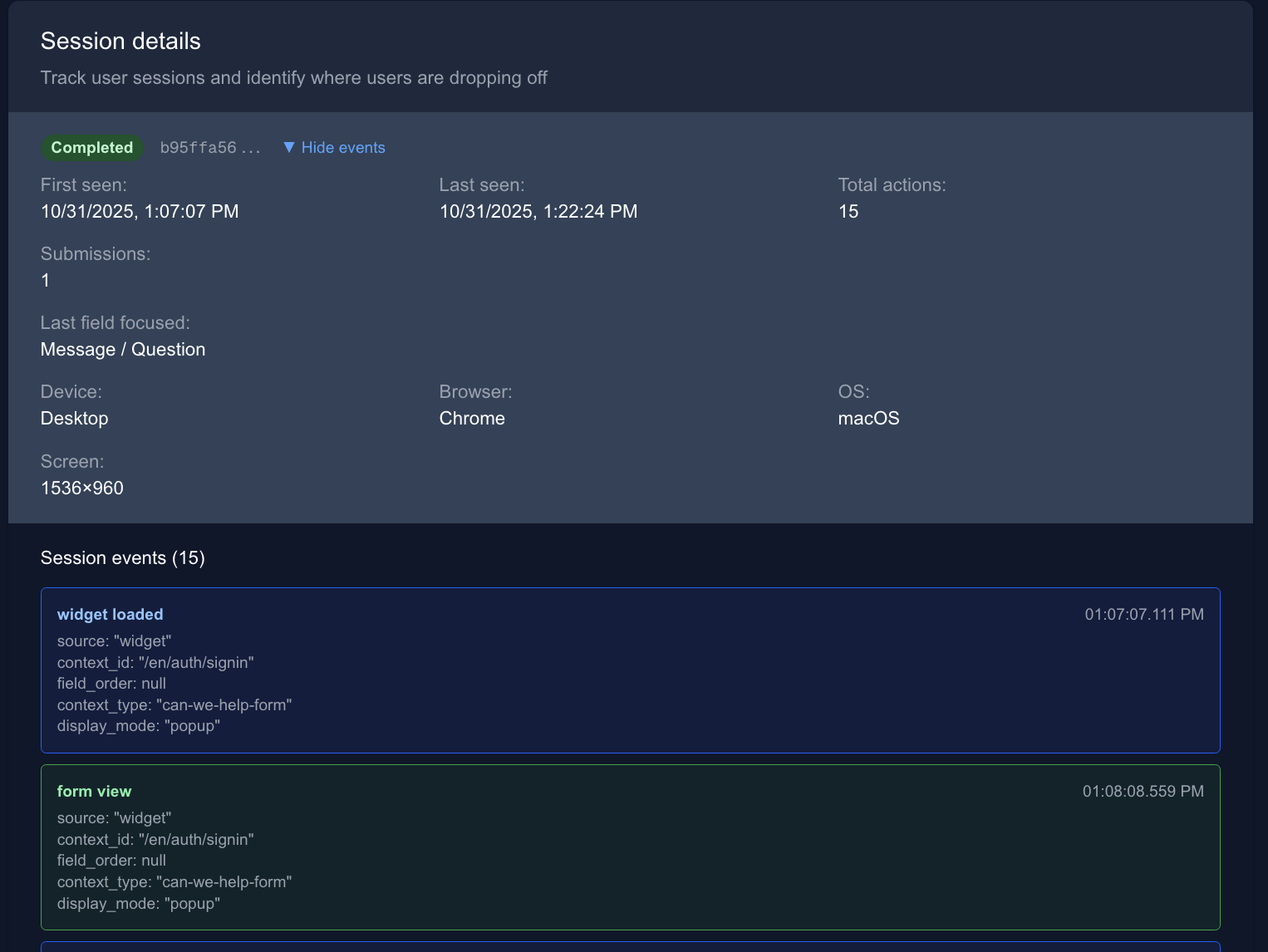1268x952 pixels.
Task: Click the session ID b95ffa56
Action: 210,147
